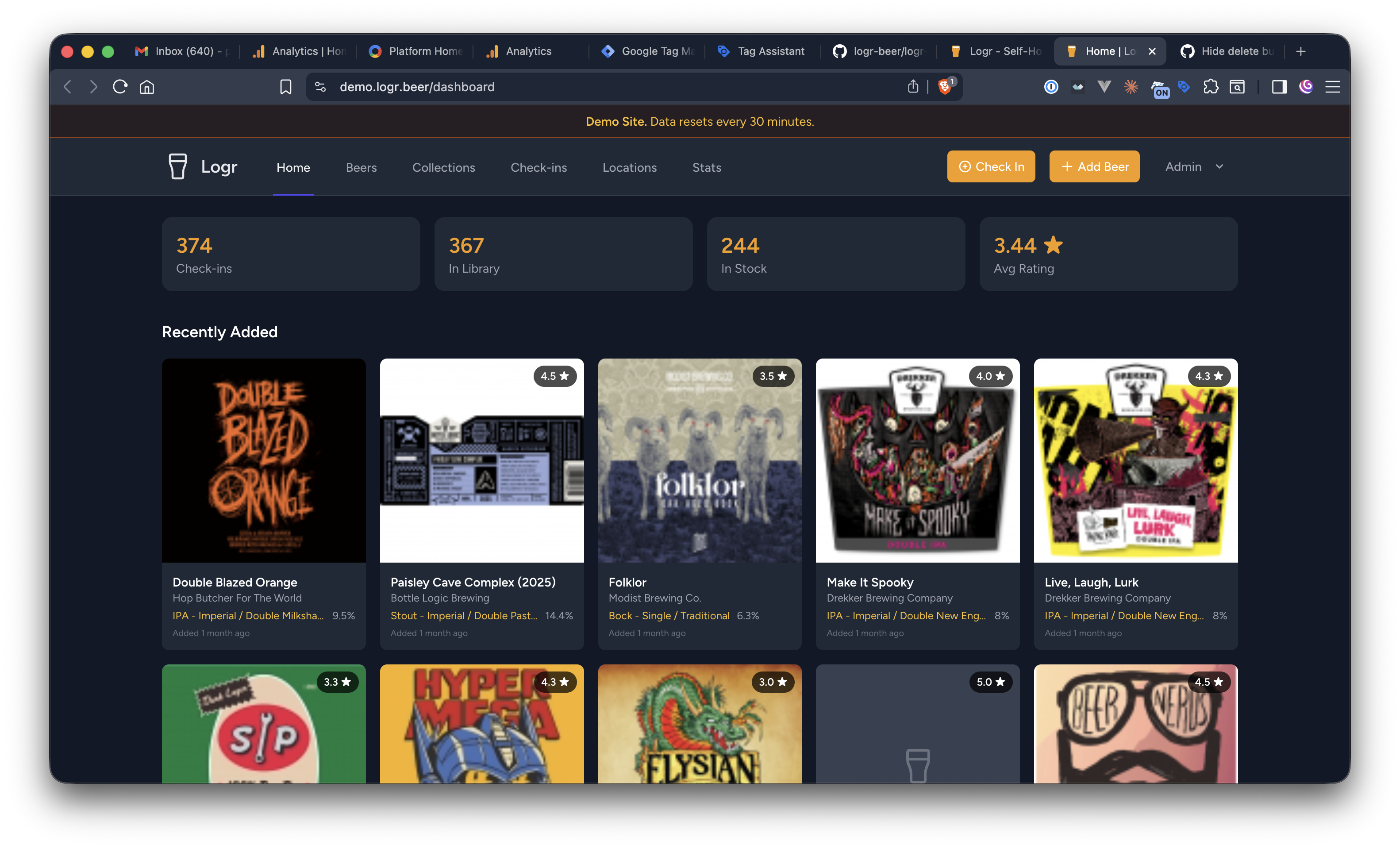Click the 'Bock - Single / Traditional' style text
The width and height of the screenshot is (1400, 849).
(669, 615)
